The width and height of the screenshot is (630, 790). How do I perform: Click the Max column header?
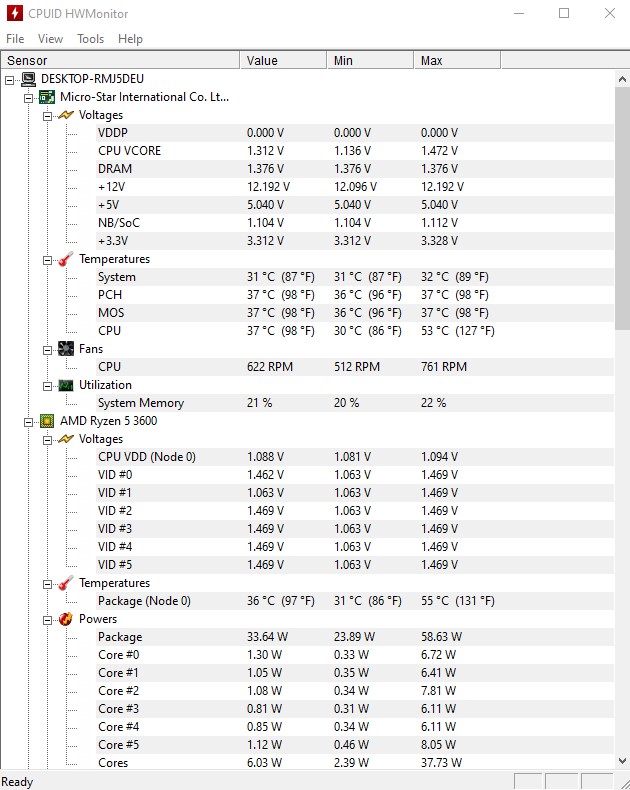(x=457, y=60)
